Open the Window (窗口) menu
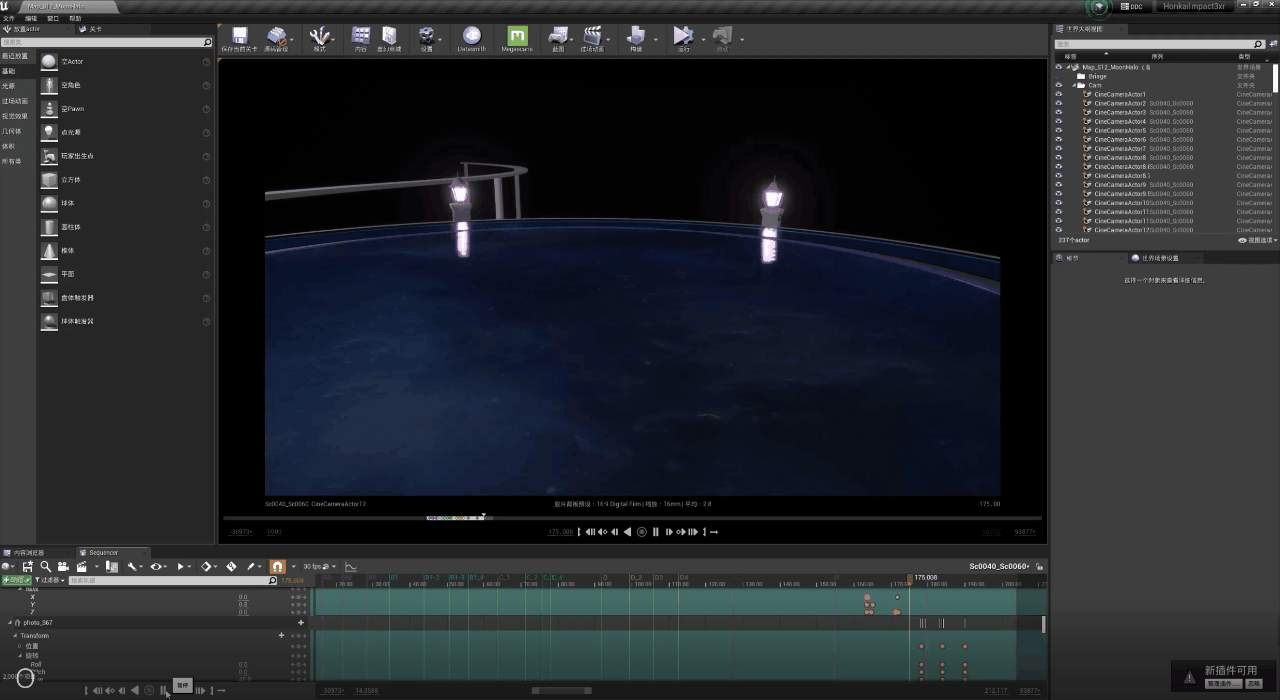Image resolution: width=1280 pixels, height=700 pixels. [x=53, y=18]
